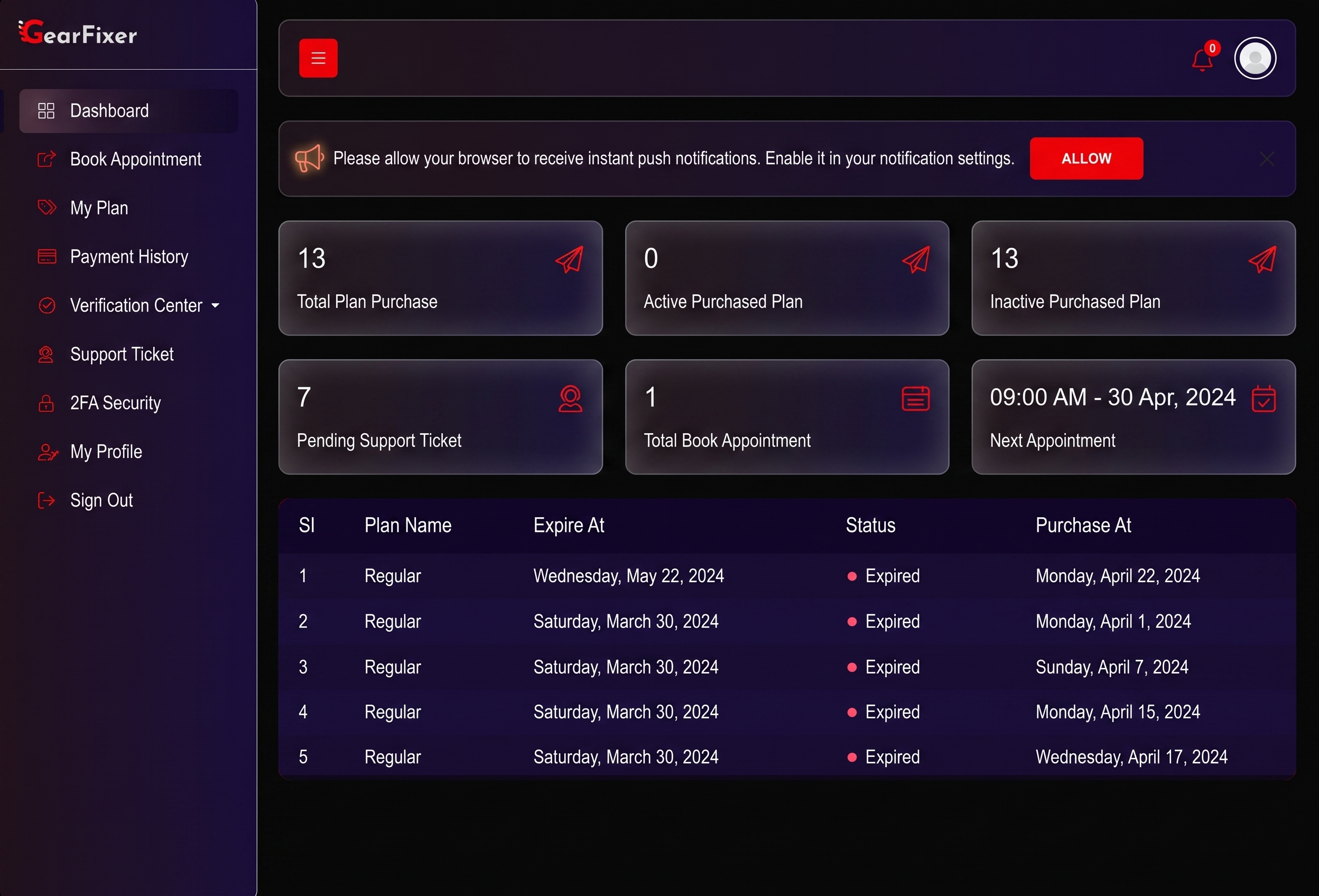Viewport: 1319px width, 896px height.
Task: Click the push notification message text
Action: coord(673,158)
